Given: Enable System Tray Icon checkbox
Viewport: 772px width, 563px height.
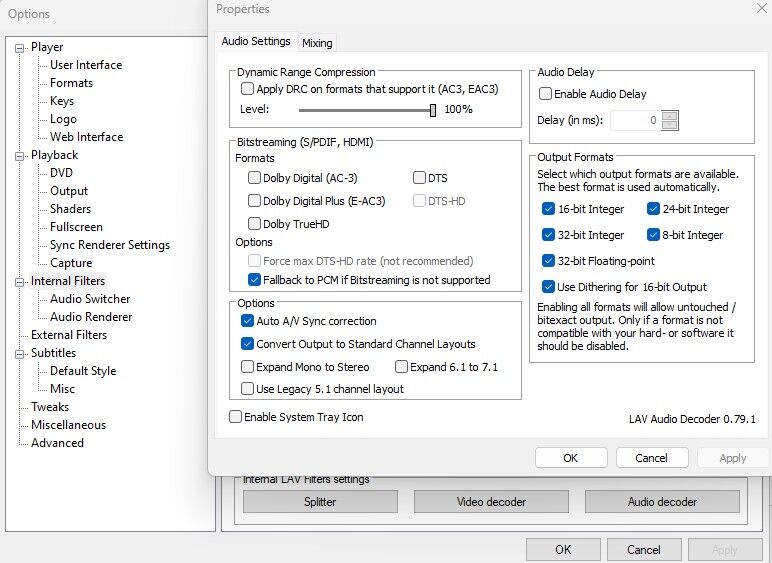Looking at the screenshot, I should click(235, 417).
